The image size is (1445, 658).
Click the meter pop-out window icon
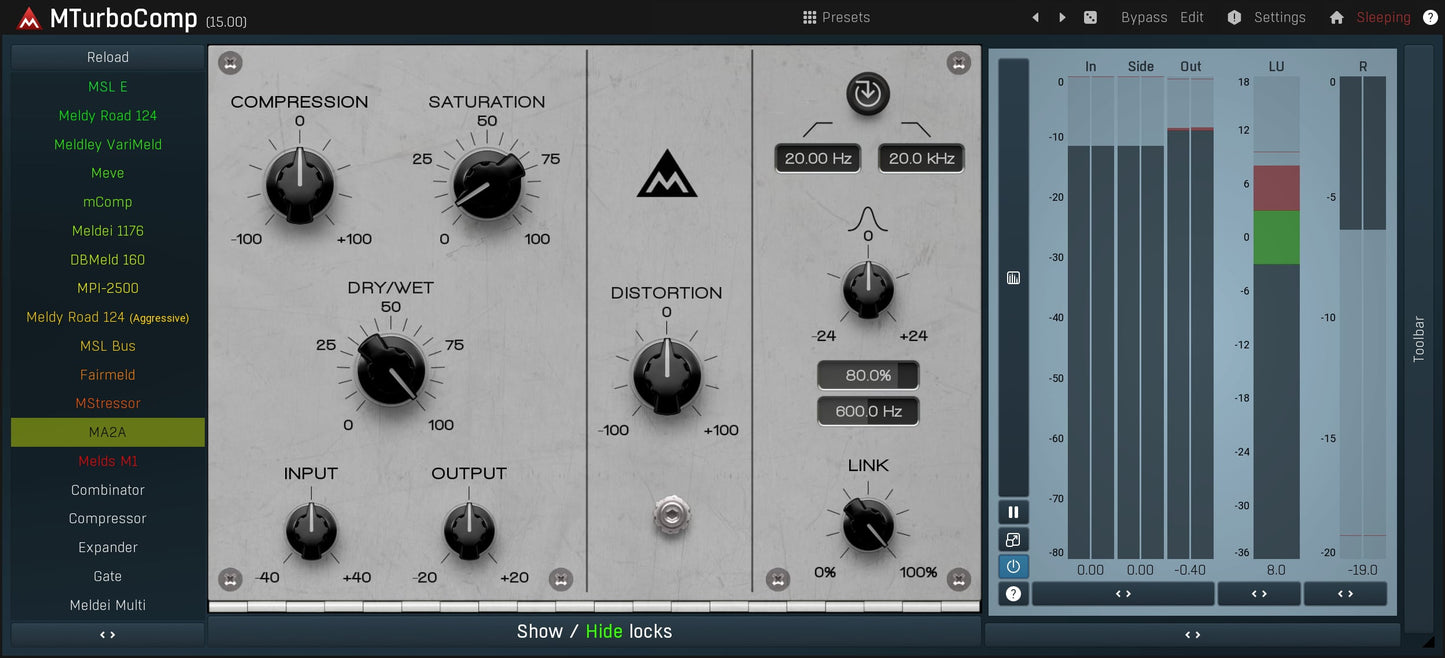[1013, 540]
